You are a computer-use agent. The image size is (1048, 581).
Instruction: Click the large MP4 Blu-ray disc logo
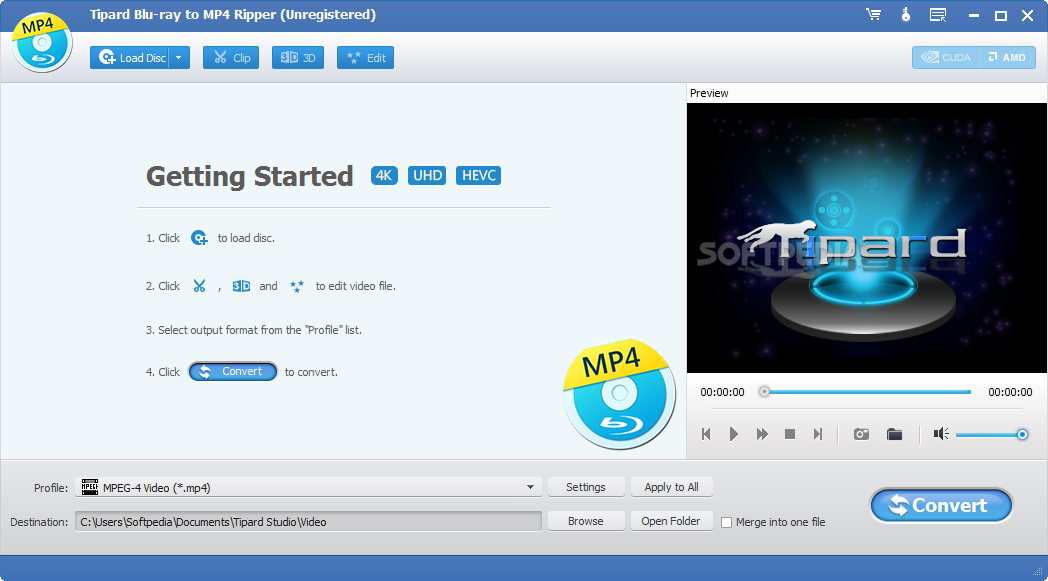point(619,394)
